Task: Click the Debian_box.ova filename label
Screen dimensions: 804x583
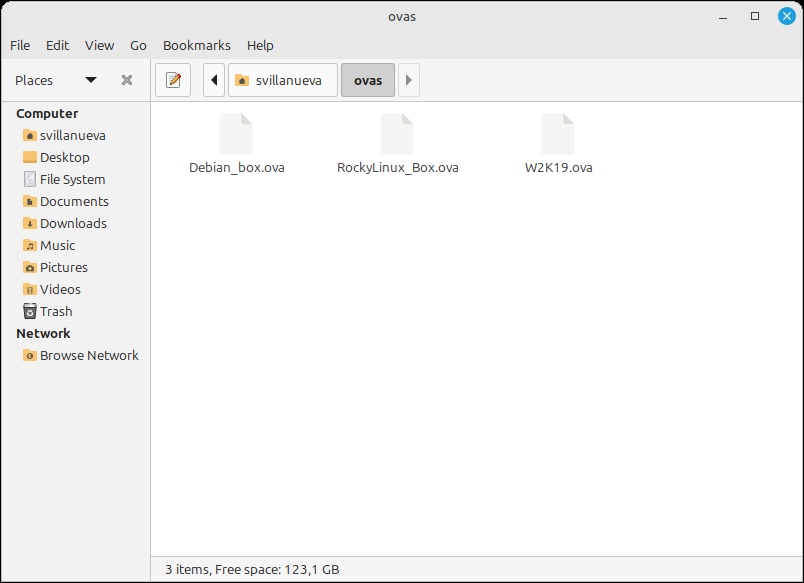Action: point(237,168)
